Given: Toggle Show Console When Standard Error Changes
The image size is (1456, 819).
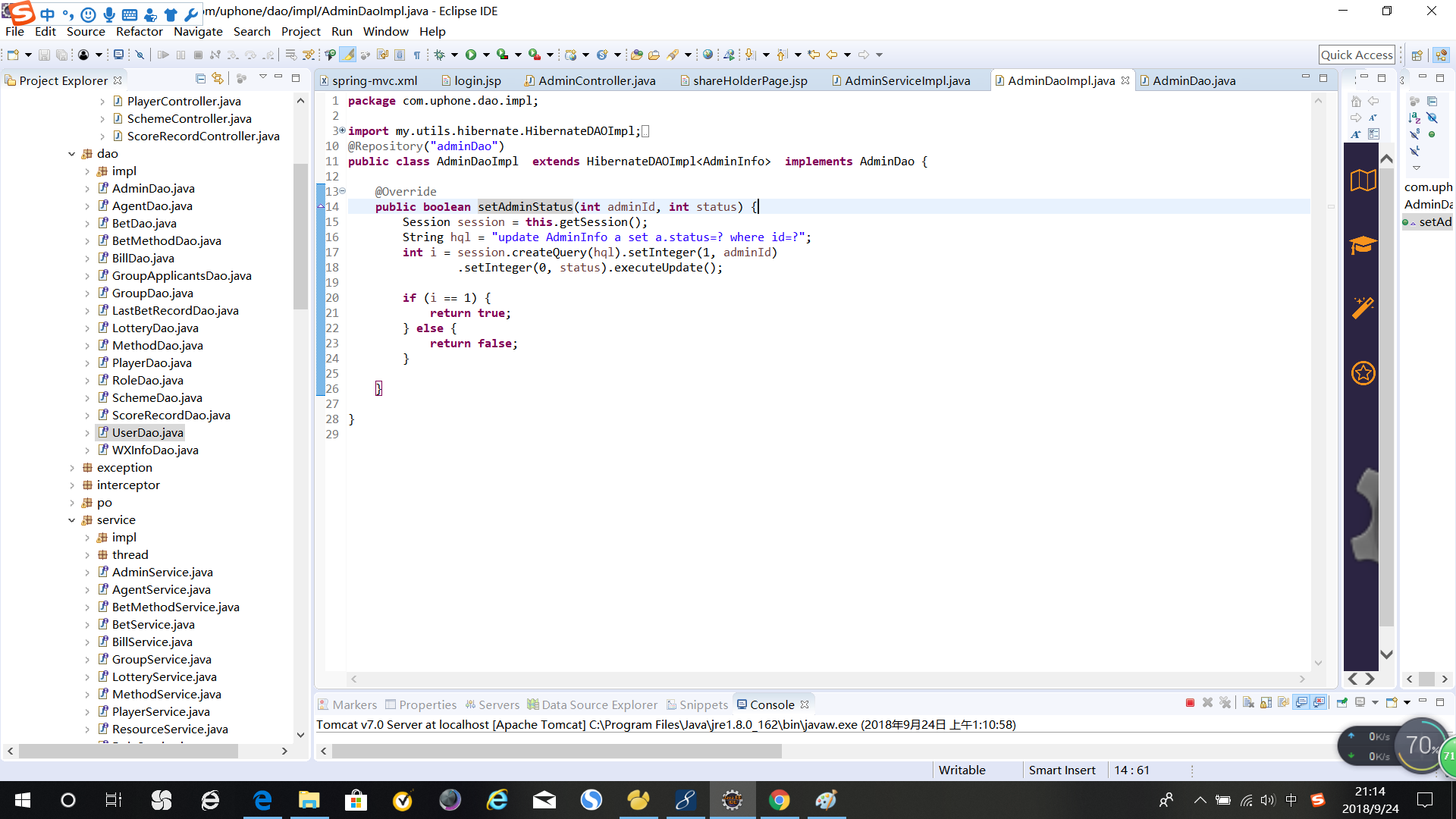Looking at the screenshot, I should (x=1319, y=703).
